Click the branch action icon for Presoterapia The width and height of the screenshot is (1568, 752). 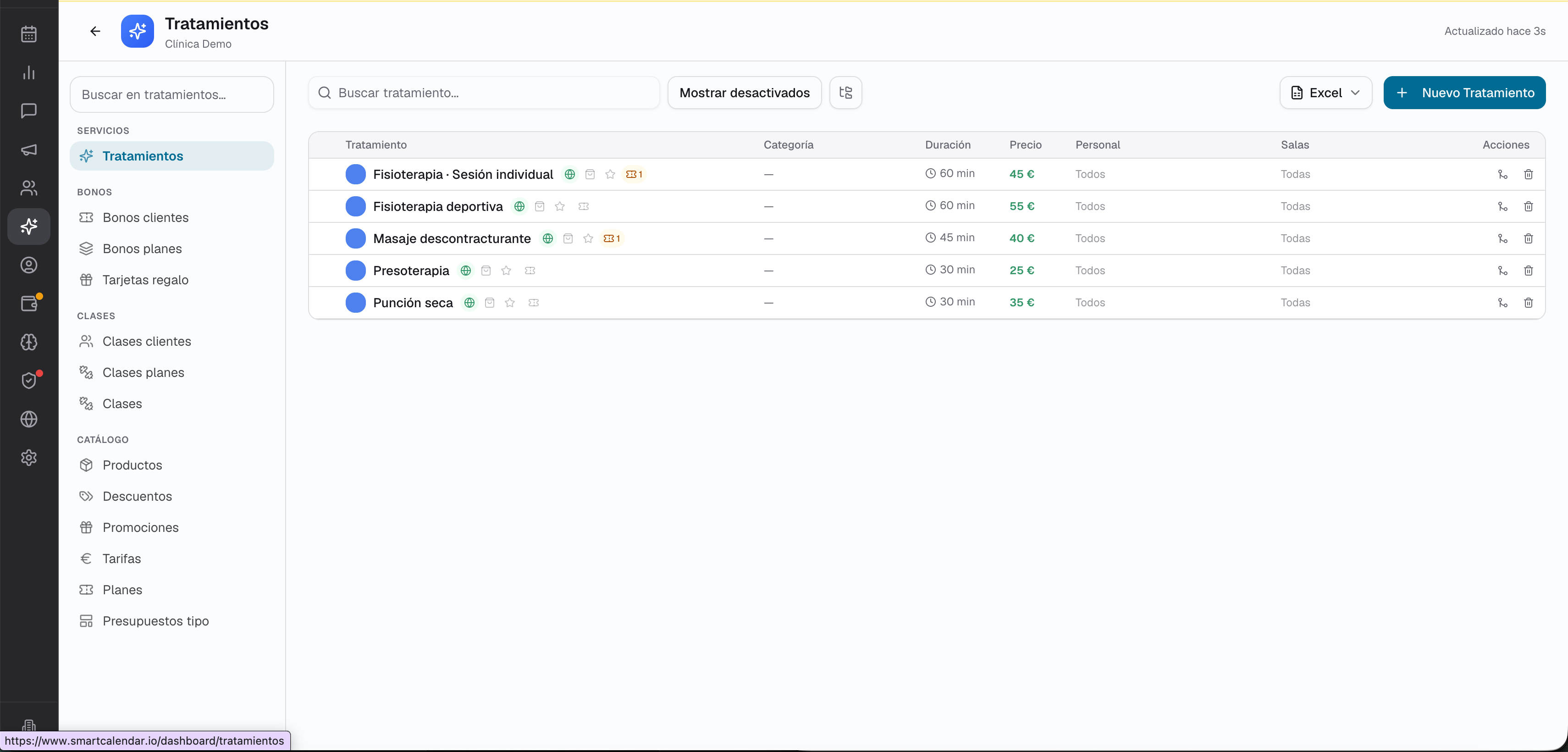[1503, 271]
